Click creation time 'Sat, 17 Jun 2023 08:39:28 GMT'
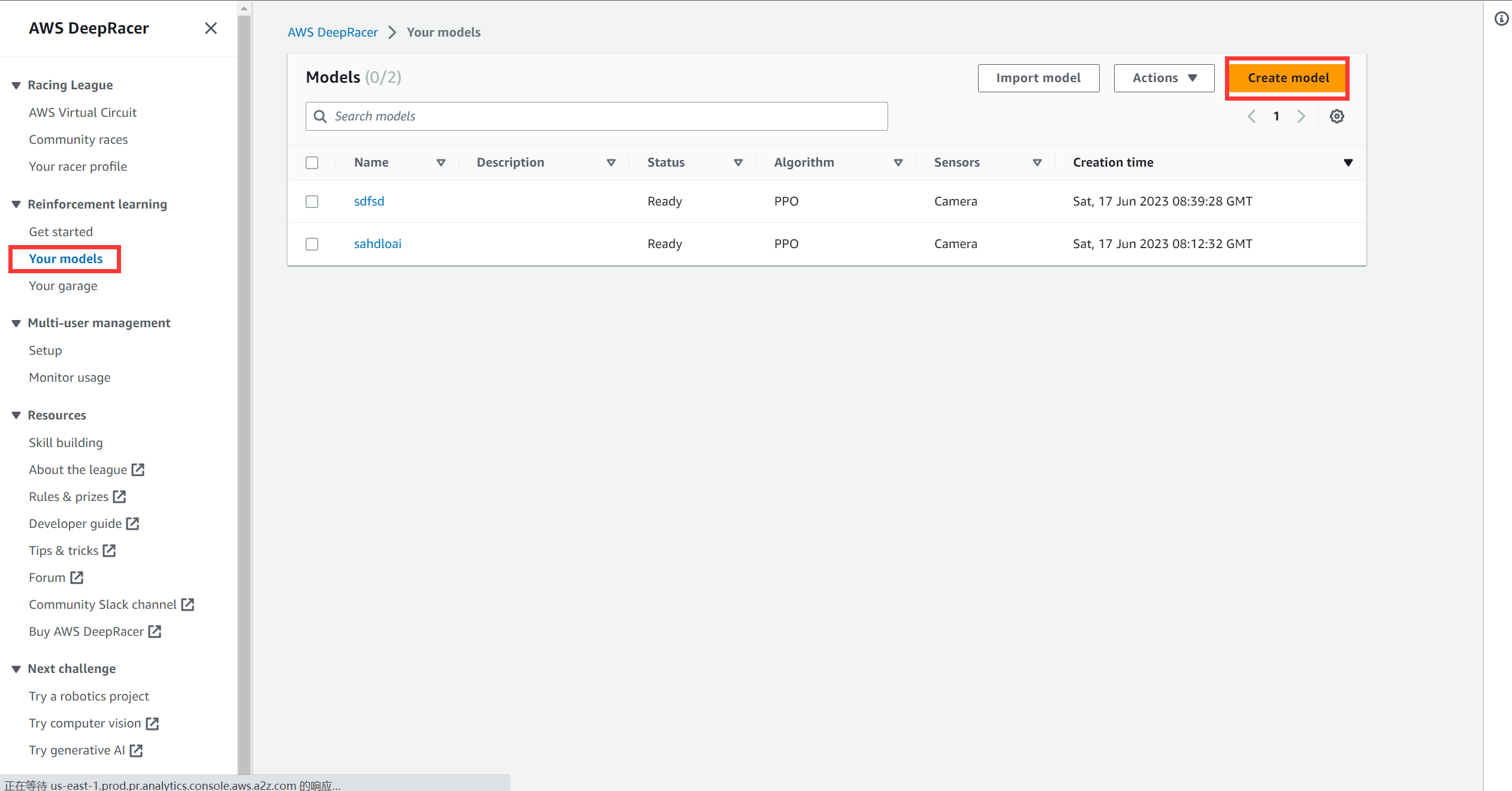 click(1163, 201)
